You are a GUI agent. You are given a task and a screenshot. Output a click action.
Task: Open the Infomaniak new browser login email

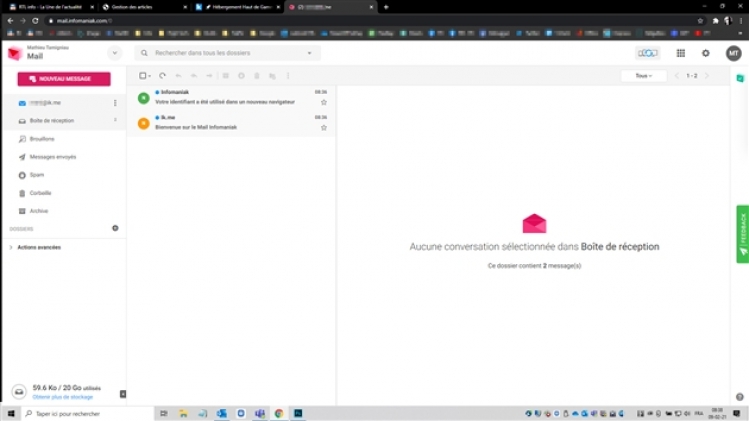(231, 97)
